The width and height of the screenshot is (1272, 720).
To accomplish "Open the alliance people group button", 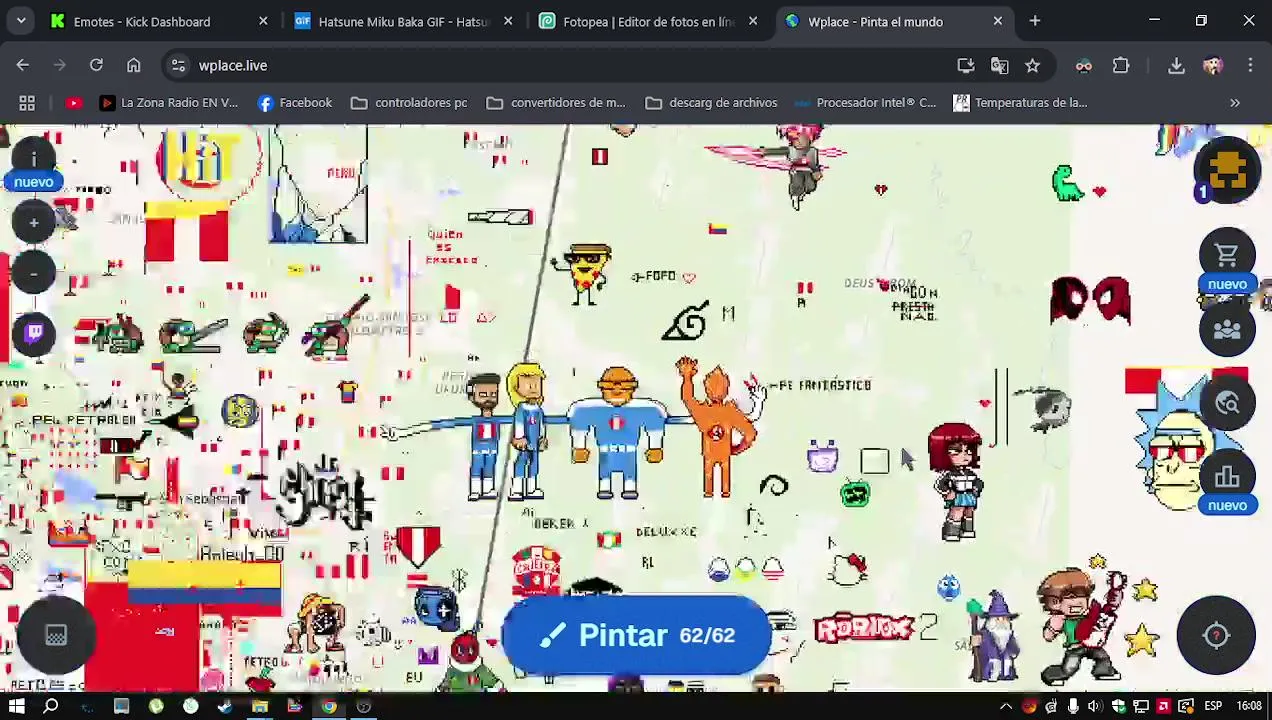I will pos(1227,329).
